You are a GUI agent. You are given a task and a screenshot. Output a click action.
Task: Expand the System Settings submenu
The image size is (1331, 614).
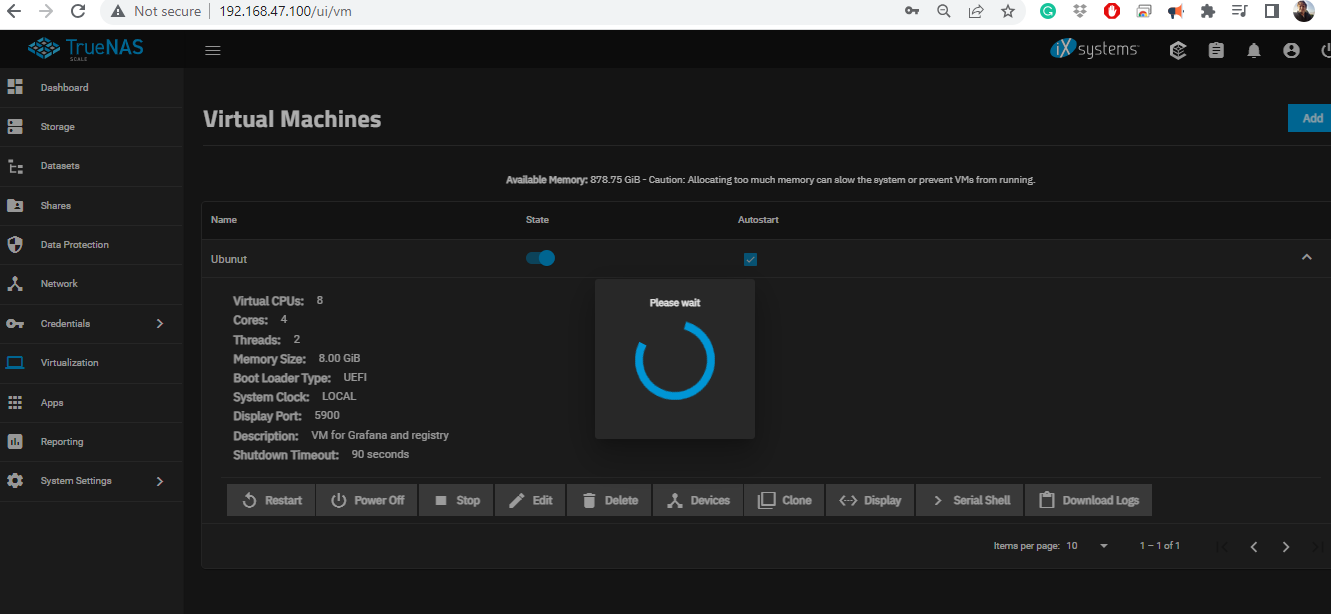[x=159, y=481]
